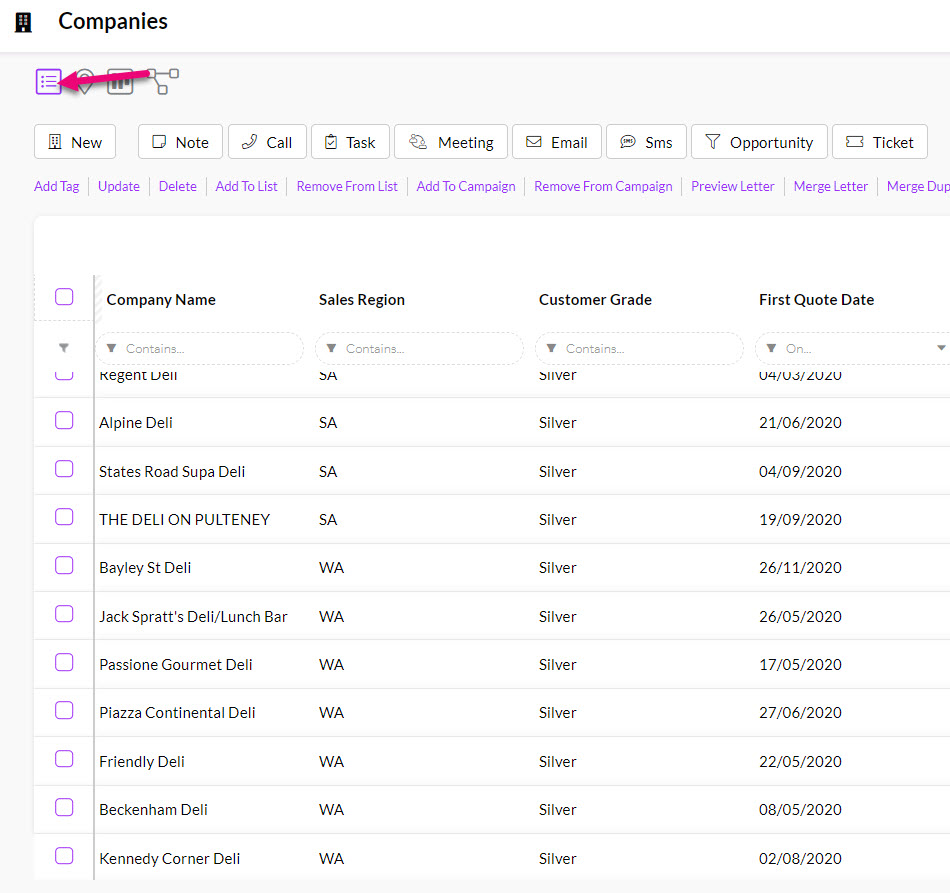Open the Beckenham Deli company record
This screenshot has height=893, width=950.
coord(153,809)
